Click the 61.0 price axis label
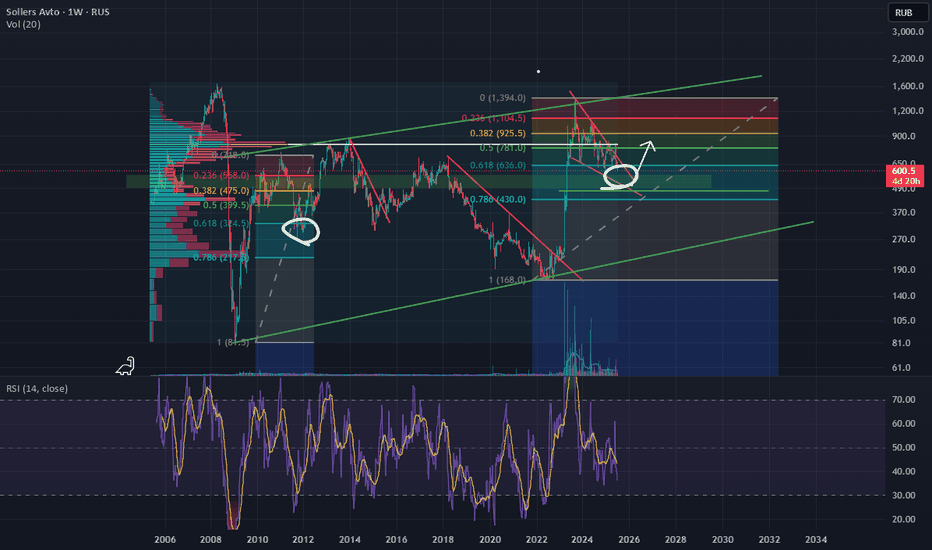 click(901, 367)
